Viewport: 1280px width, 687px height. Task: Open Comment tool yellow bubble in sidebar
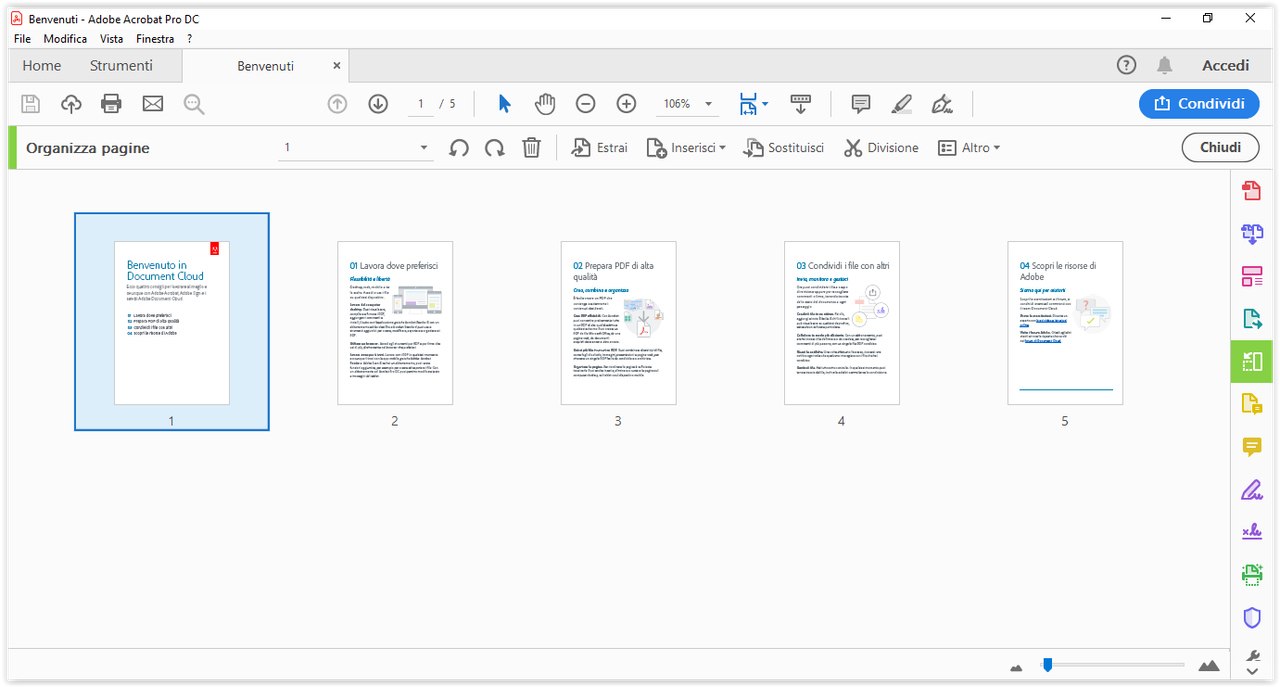(1252, 447)
